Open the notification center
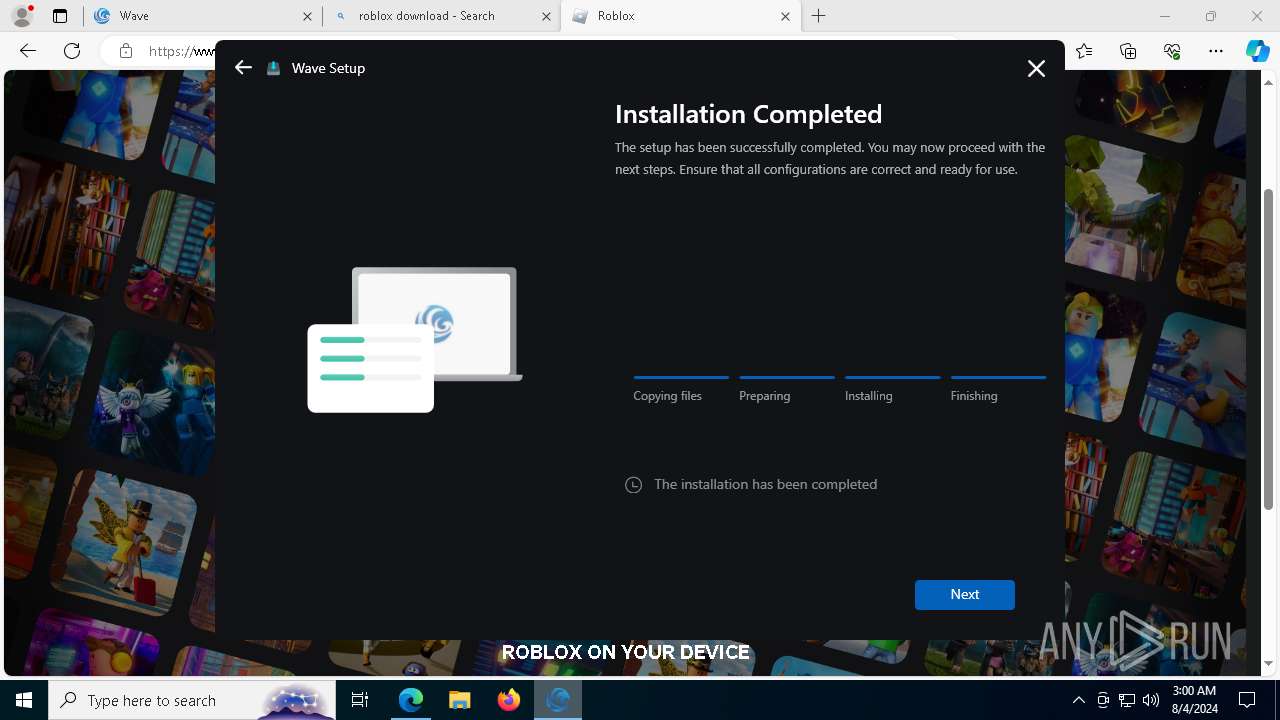 [1248, 700]
